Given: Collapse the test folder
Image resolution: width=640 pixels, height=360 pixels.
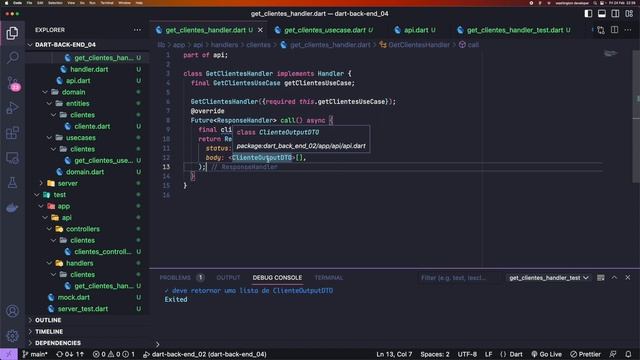Looking at the screenshot, I should (59, 195).
